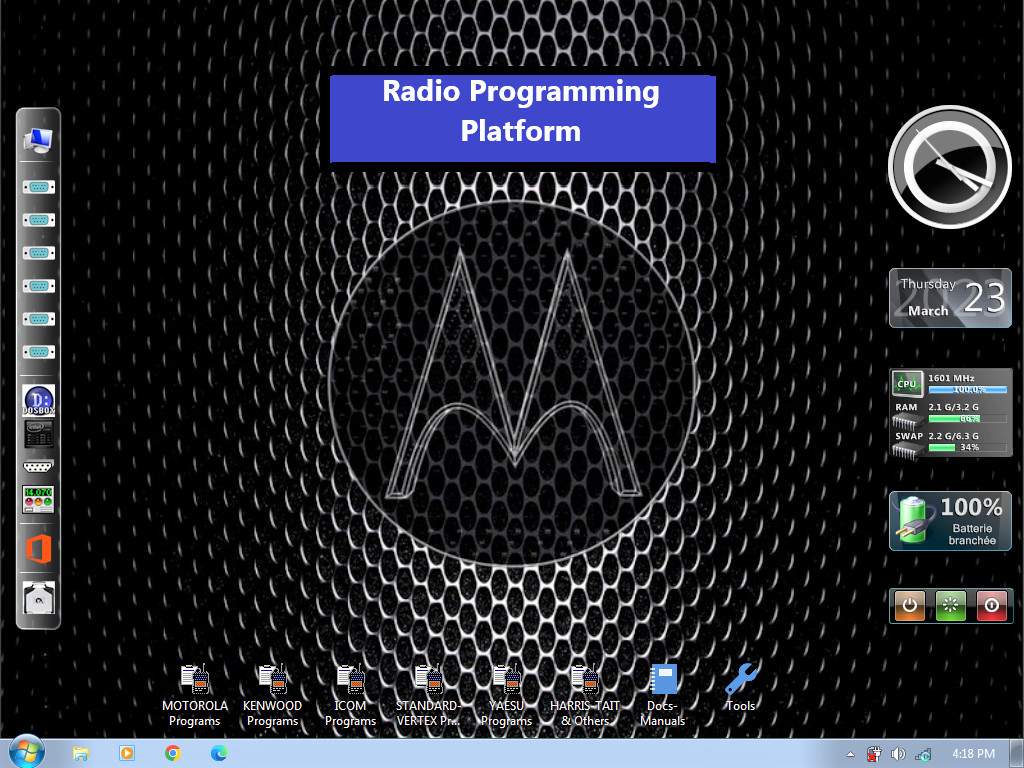
Task: Open the Windows Start menu
Action: [x=25, y=752]
